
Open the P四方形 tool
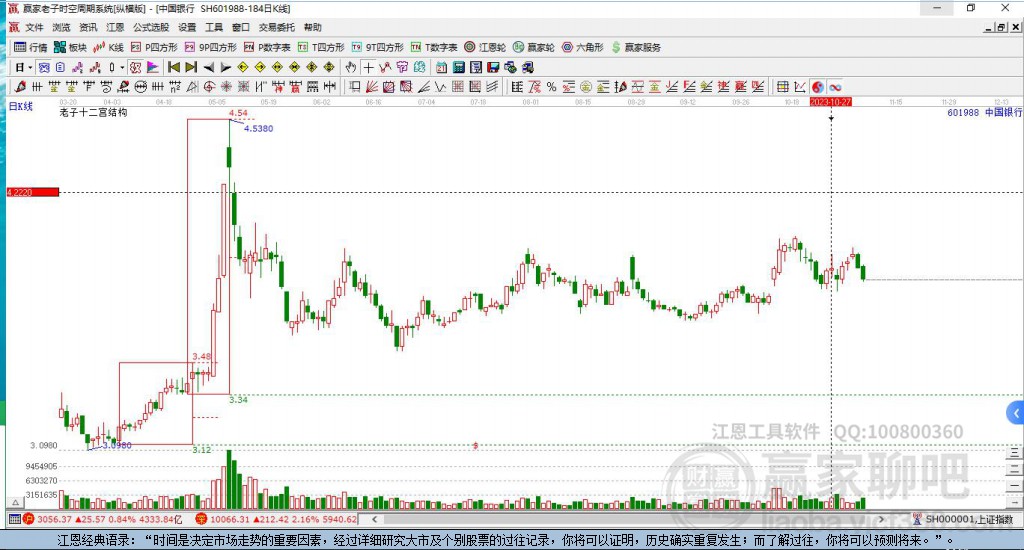point(154,47)
